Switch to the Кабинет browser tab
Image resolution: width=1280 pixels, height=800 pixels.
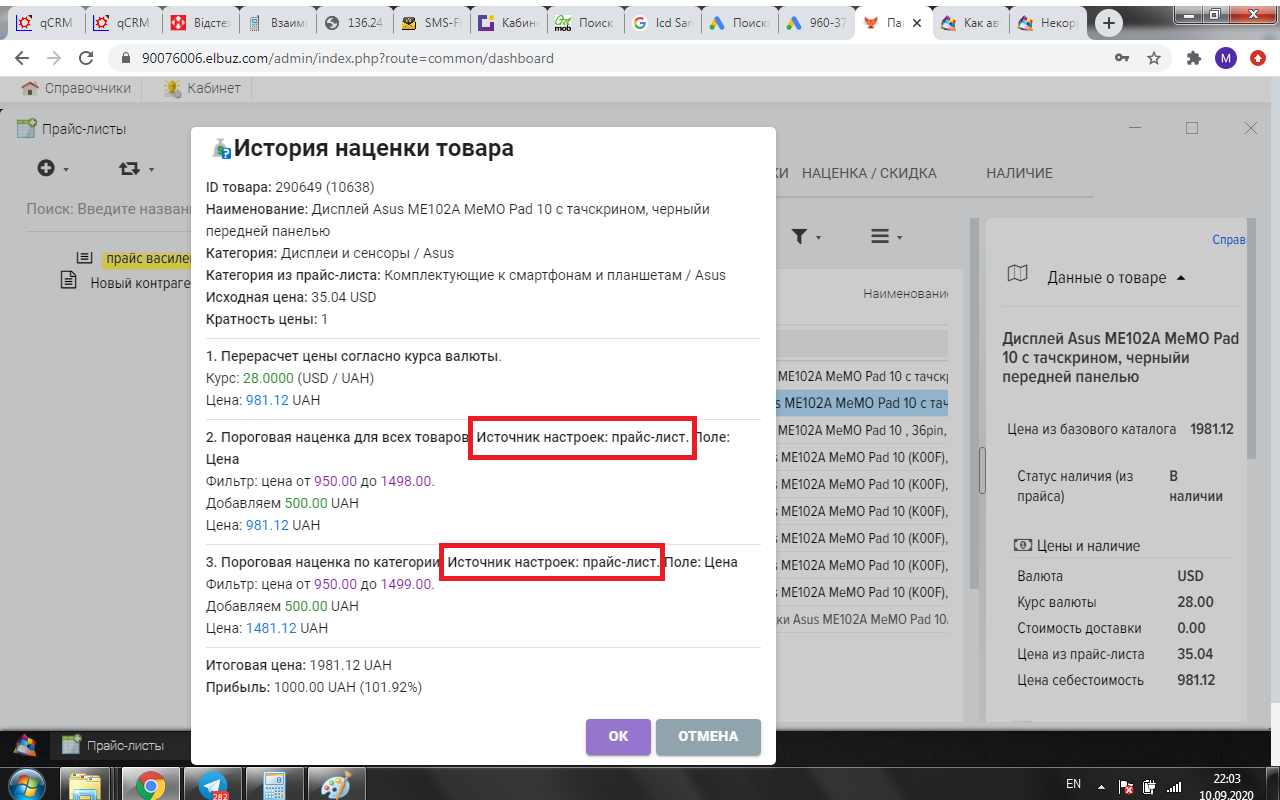(508, 22)
